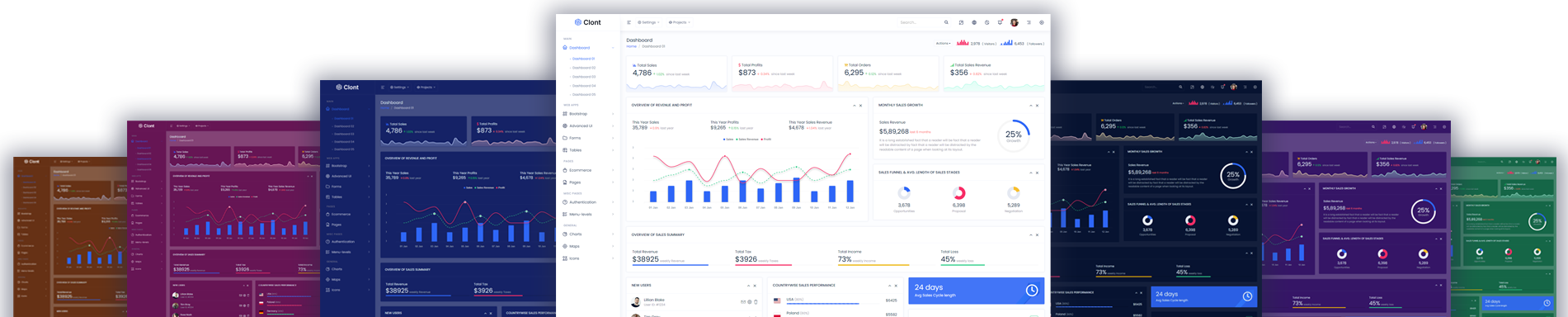Image resolution: width=1568 pixels, height=317 pixels.
Task: Open Menu-levels item in white sidebar
Action: (589, 215)
